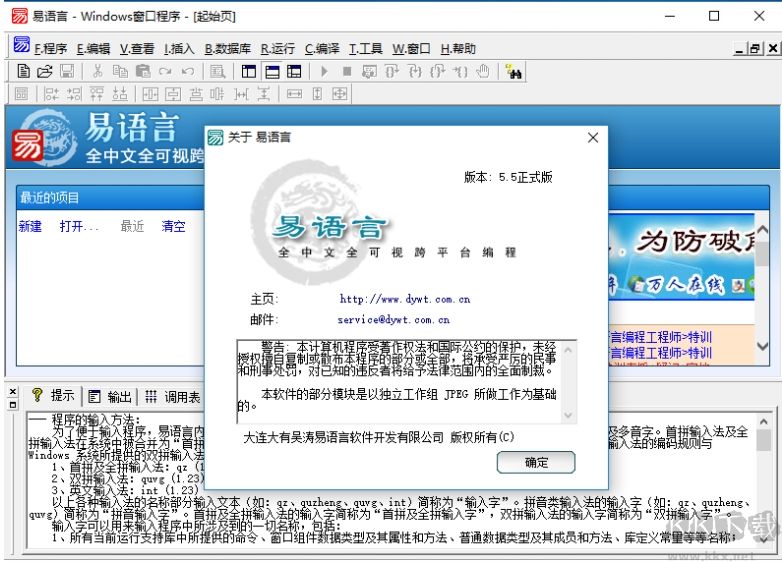
Task: Click the Redo arrow icon
Action: point(165,72)
